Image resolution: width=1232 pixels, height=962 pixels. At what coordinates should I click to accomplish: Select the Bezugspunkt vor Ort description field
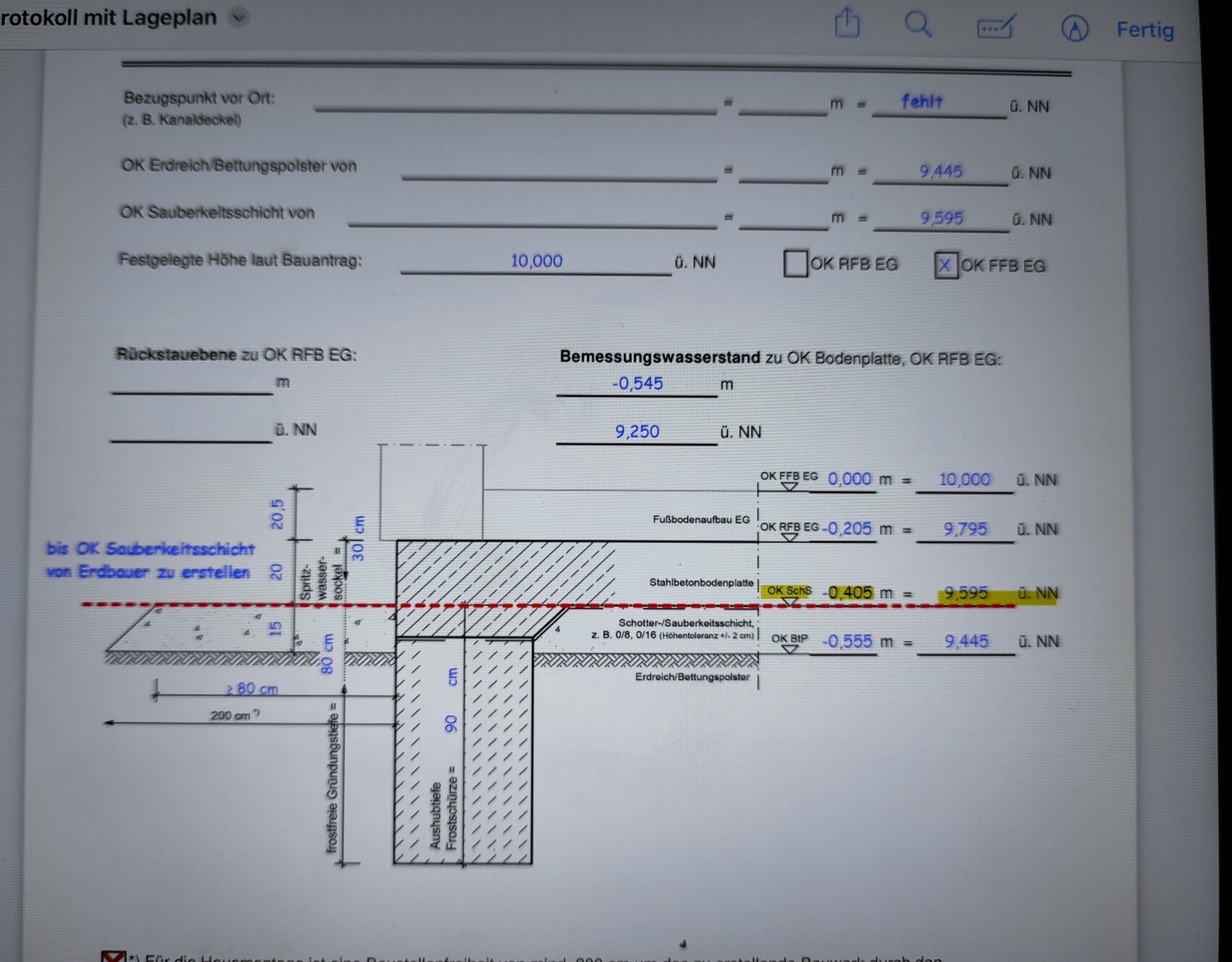click(x=515, y=102)
